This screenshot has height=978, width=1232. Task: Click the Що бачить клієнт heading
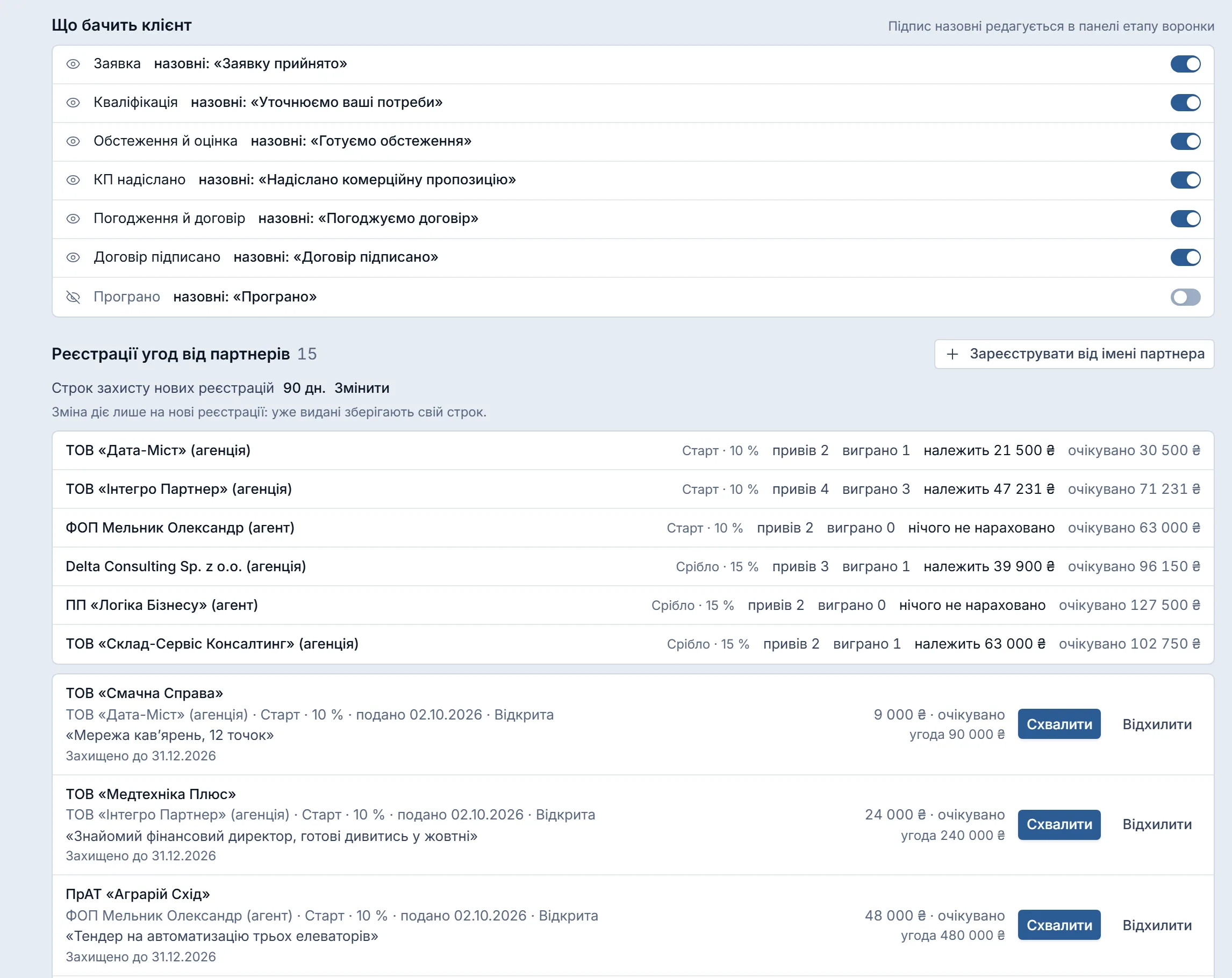point(121,25)
